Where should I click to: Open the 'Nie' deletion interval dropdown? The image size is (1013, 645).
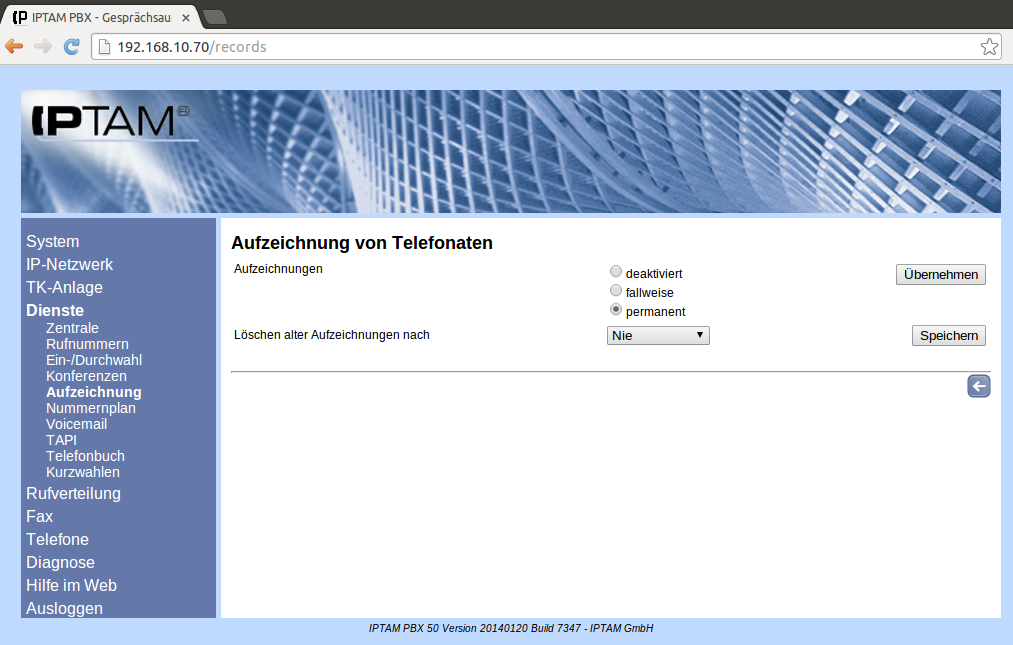point(658,336)
